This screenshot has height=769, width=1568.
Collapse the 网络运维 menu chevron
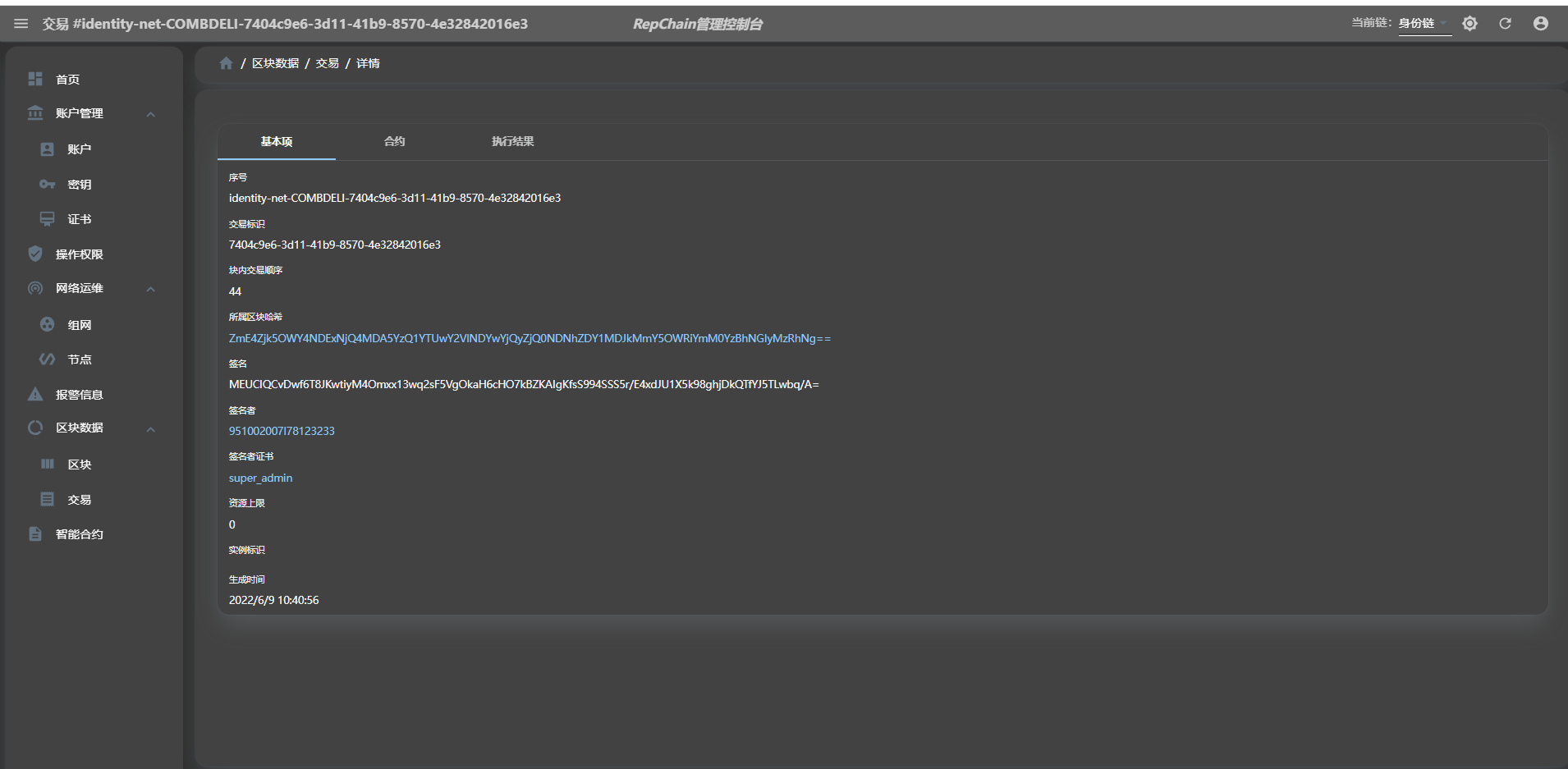click(151, 289)
